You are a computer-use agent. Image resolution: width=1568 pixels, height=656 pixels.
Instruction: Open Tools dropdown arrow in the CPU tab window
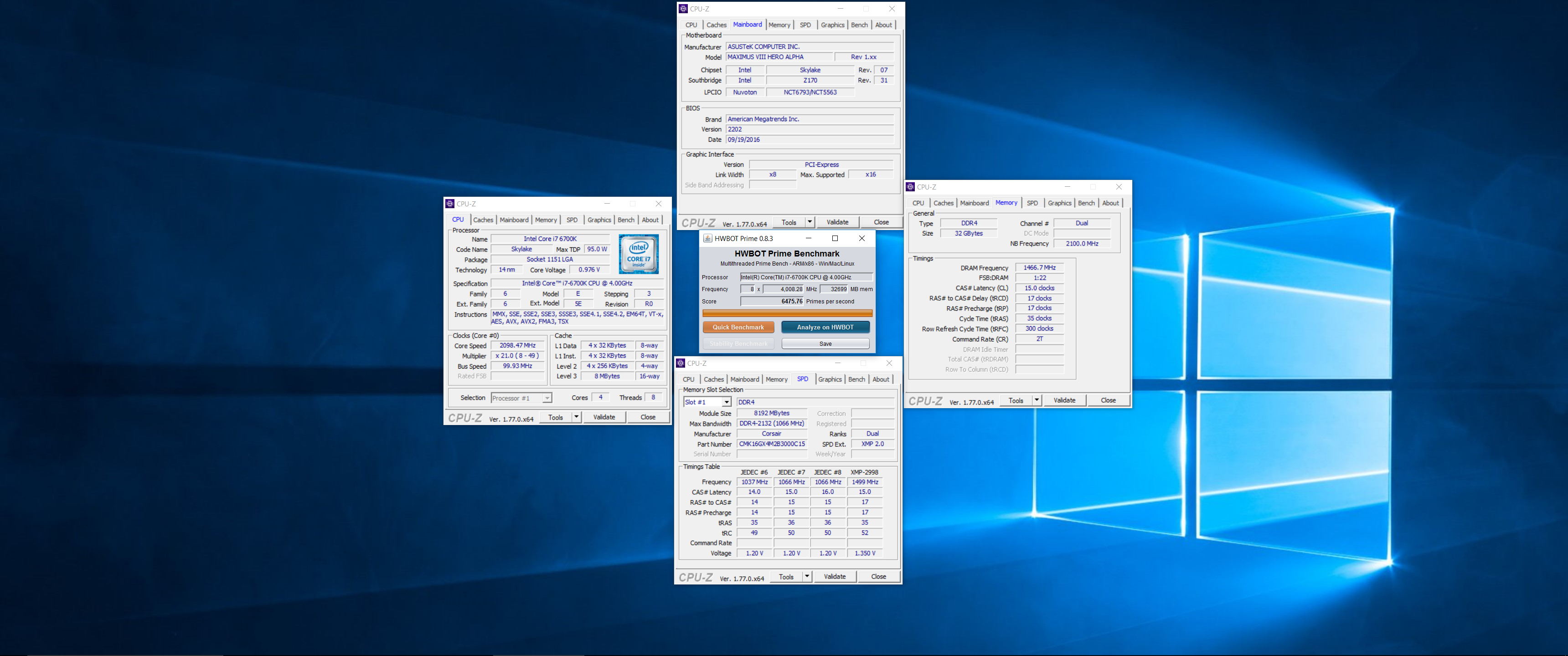point(576,417)
